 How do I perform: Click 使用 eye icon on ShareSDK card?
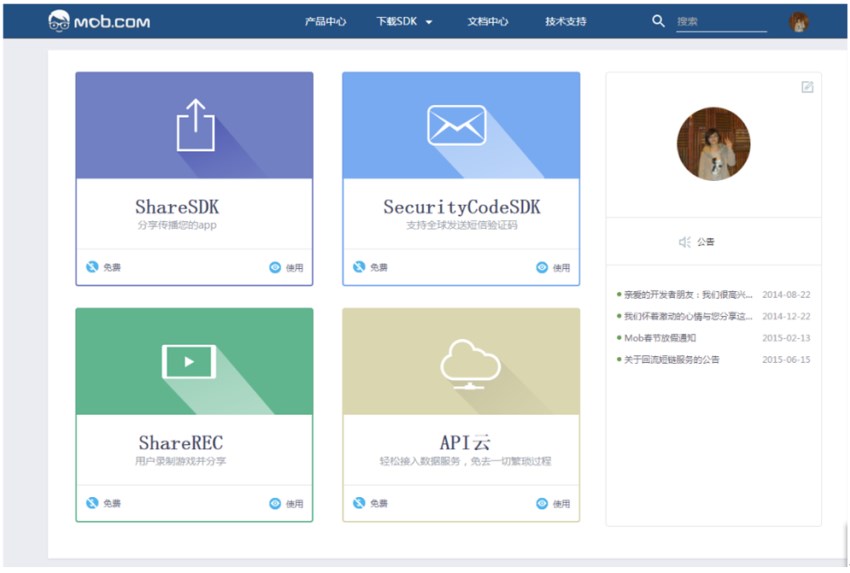coord(275,267)
